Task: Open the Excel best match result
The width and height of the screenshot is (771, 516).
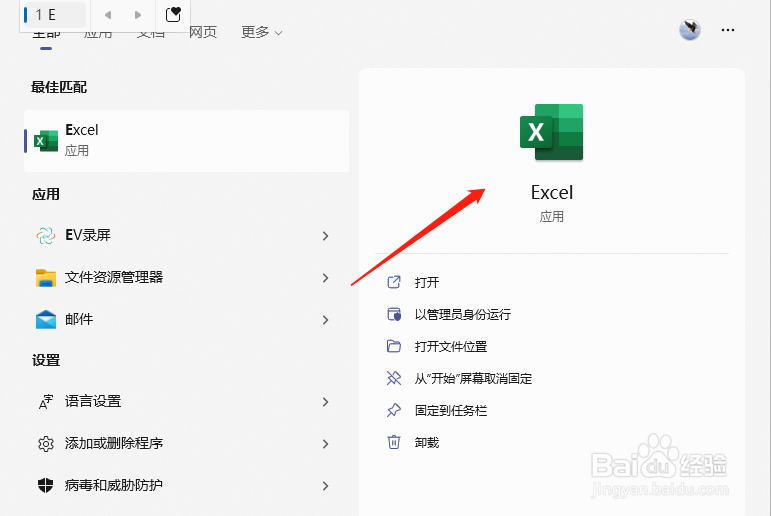Action: tap(186, 141)
